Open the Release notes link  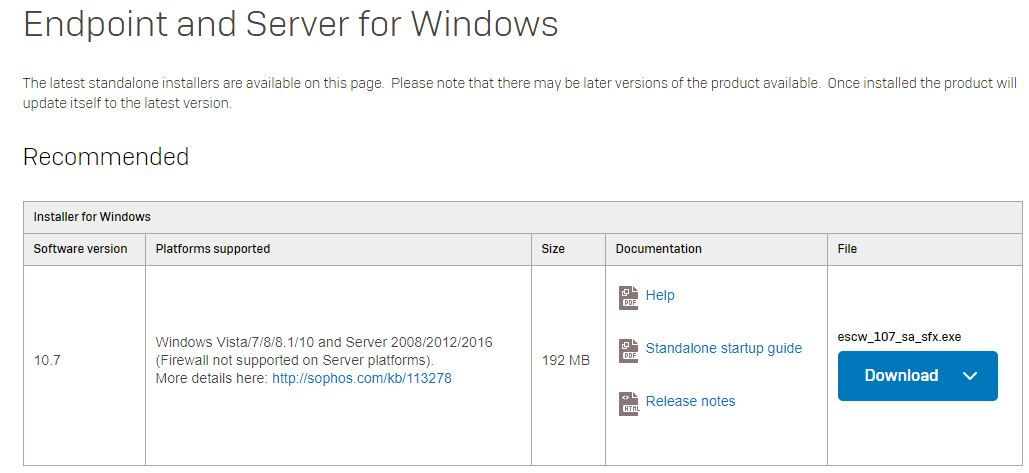(690, 401)
